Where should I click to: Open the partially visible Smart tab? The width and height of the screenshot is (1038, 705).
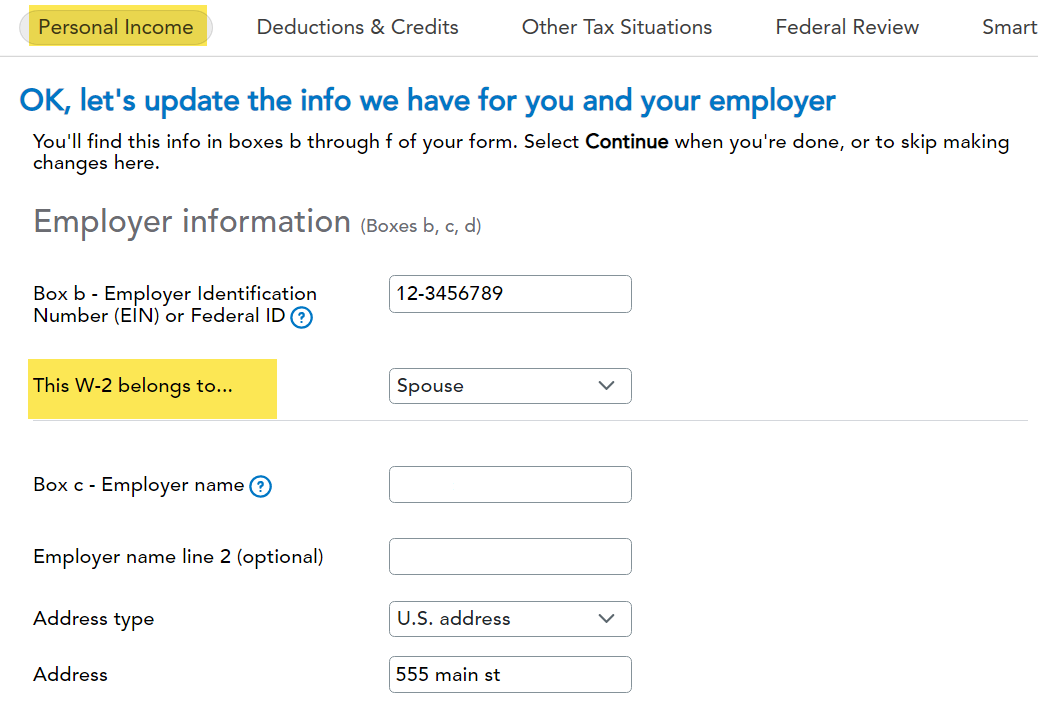pos(1010,27)
